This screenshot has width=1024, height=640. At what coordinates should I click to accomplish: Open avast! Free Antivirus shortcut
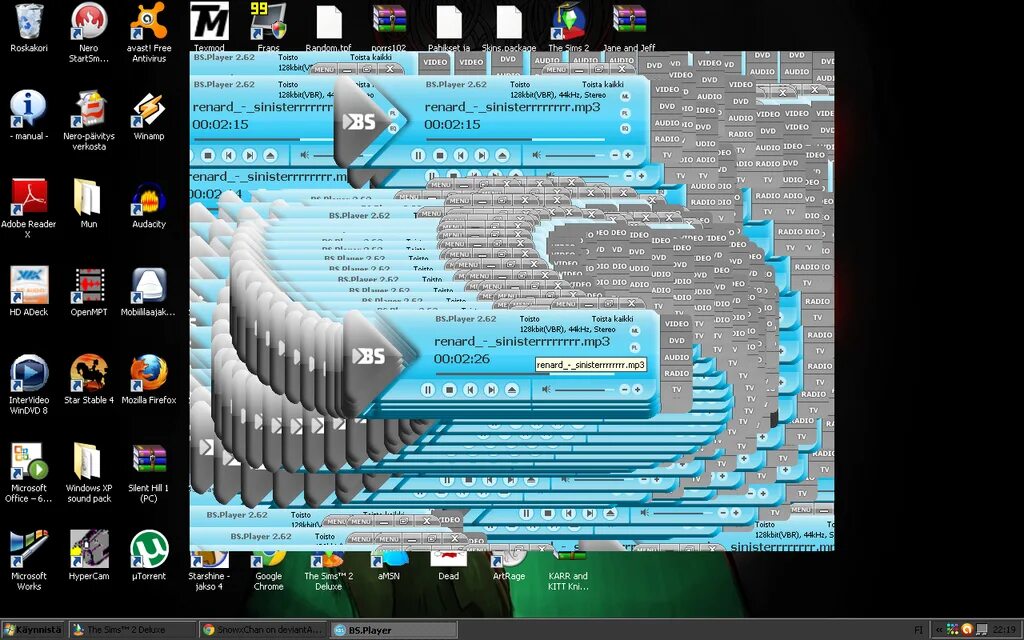[149, 33]
